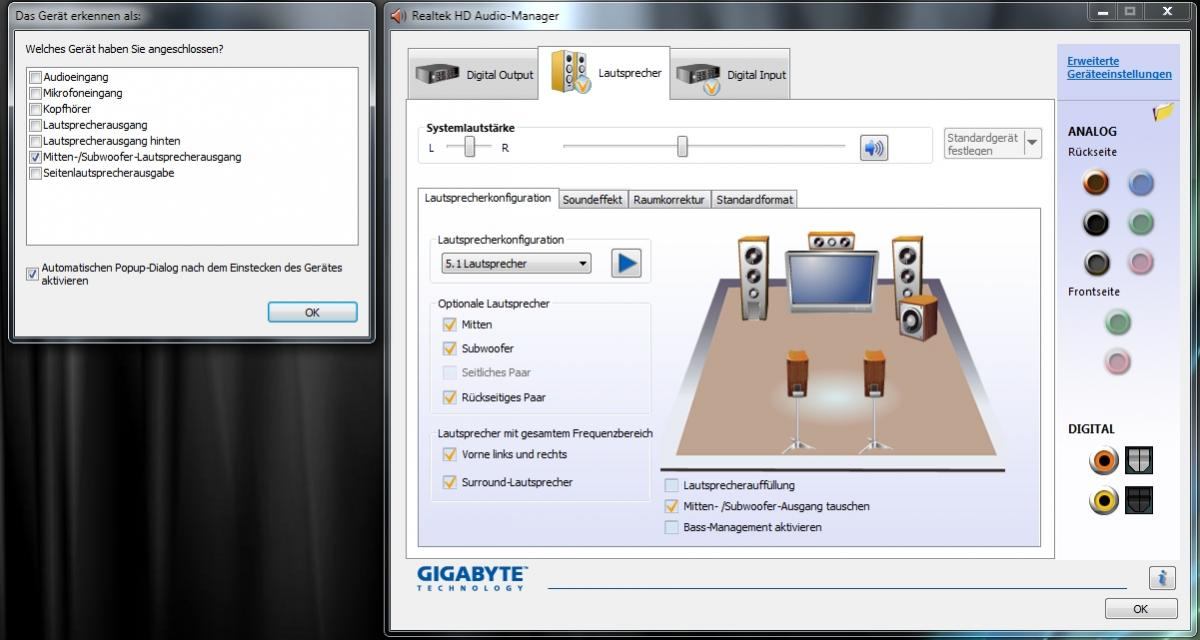Click the GIGABYTE Technology logo
This screenshot has height=640, width=1200.
pyautogui.click(x=472, y=578)
